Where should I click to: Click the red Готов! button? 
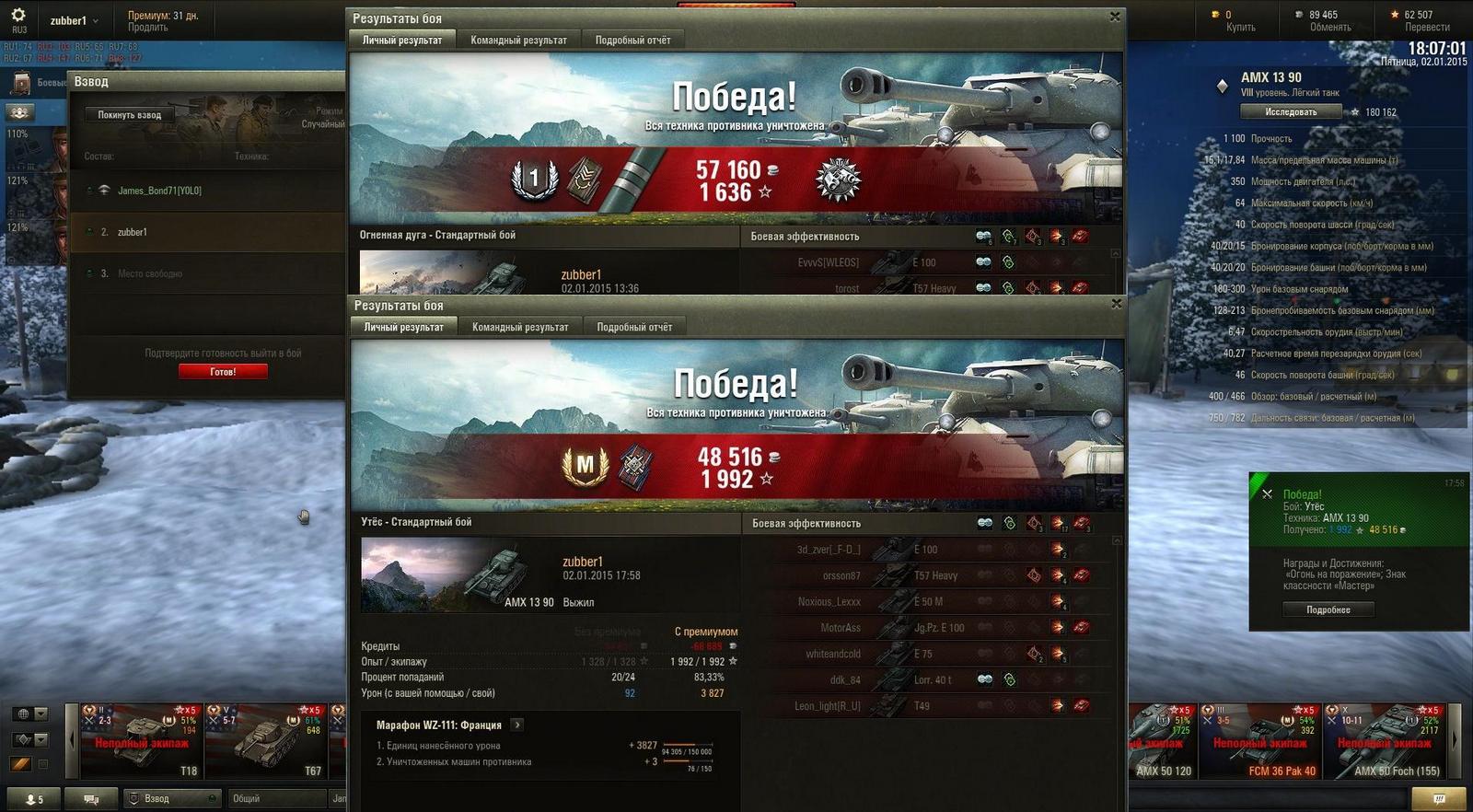[x=223, y=372]
